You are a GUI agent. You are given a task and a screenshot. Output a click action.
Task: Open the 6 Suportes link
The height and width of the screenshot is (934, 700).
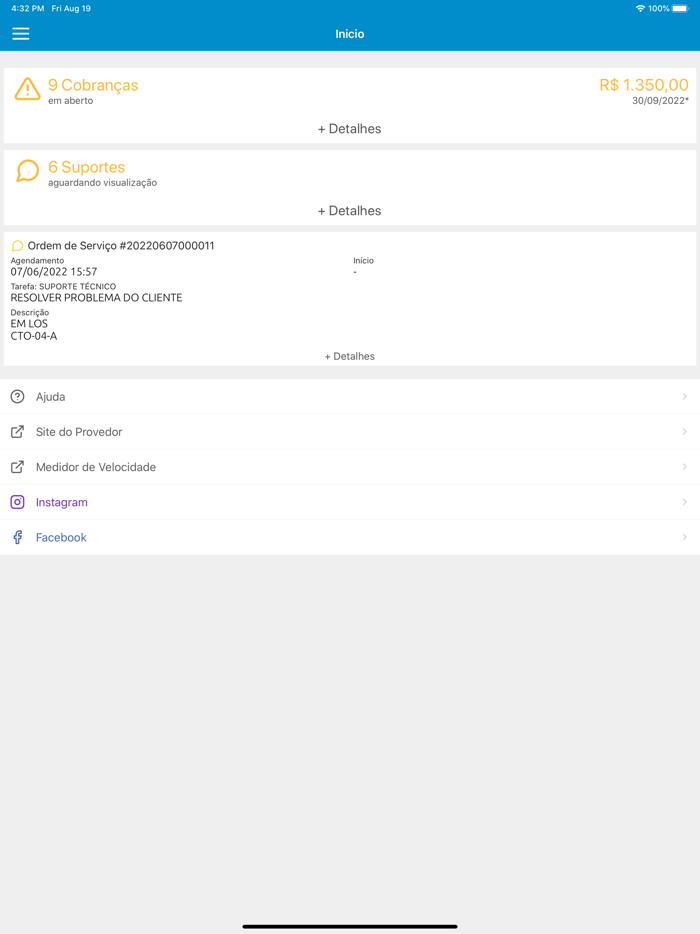tap(85, 166)
